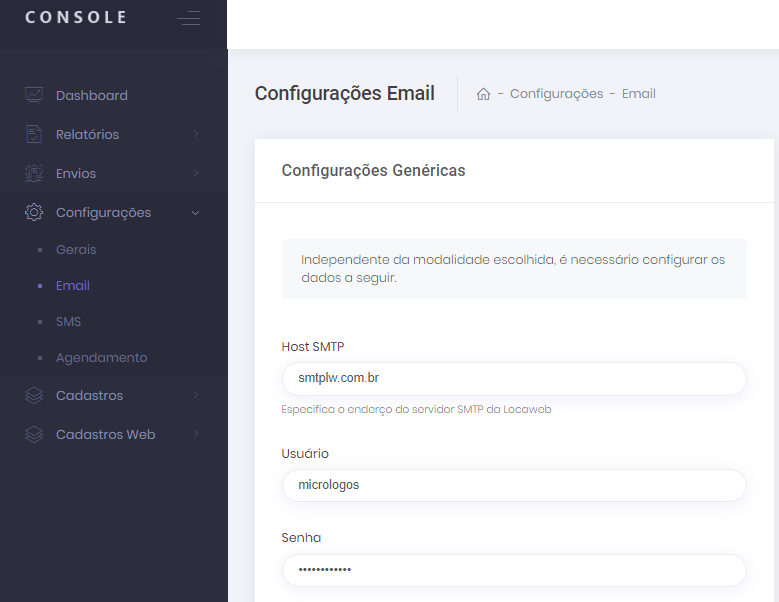Click the Configurações breadcrumb link

coord(556,94)
